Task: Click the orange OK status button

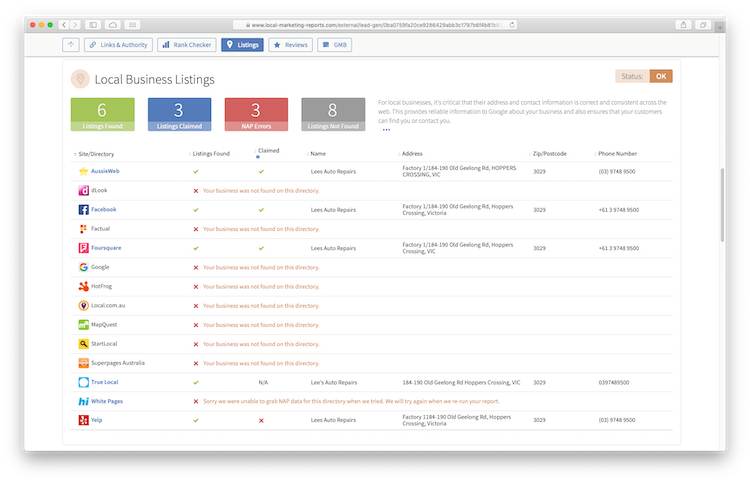Action: pos(661,76)
